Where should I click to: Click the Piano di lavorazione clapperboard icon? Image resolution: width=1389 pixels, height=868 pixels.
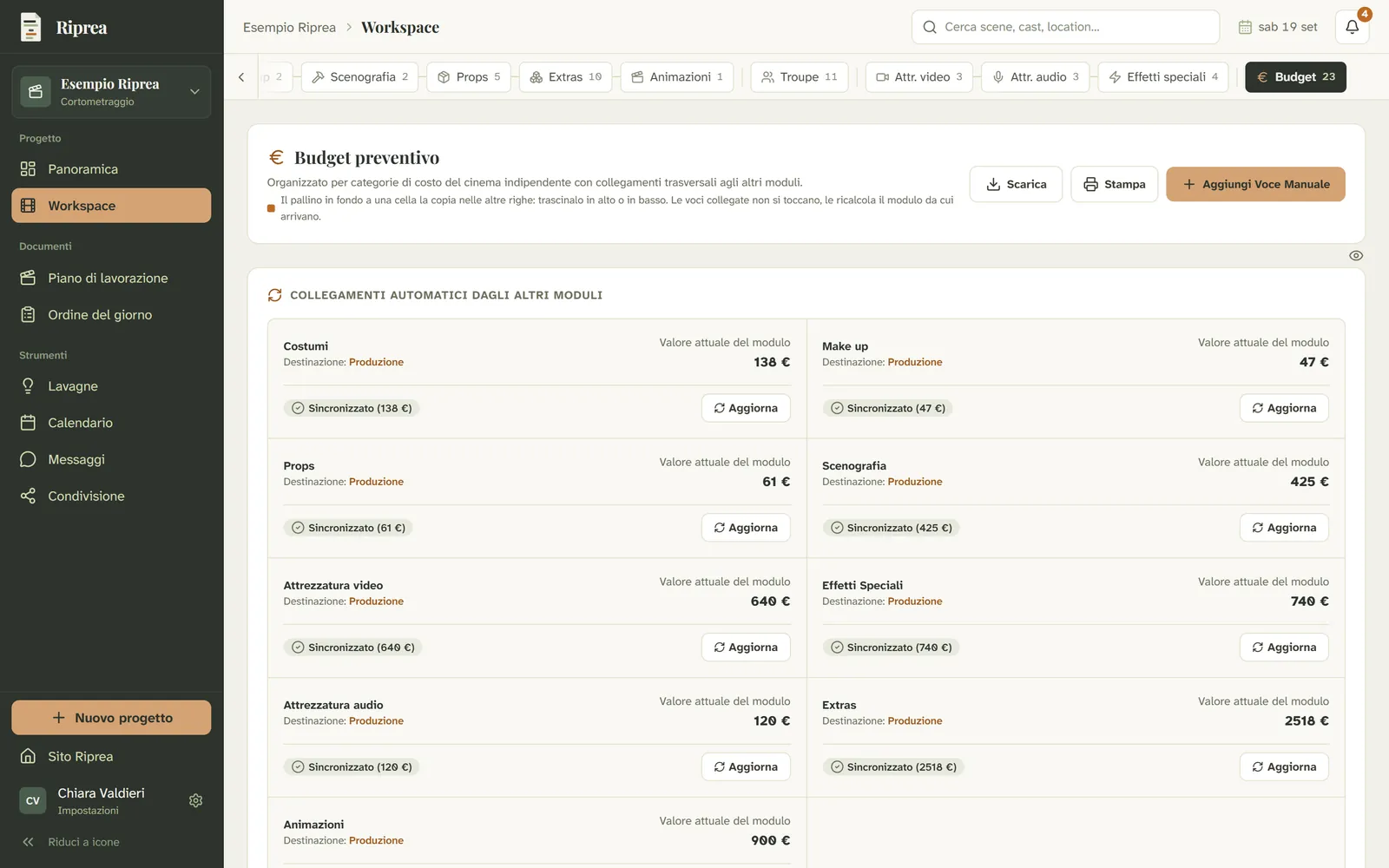pos(28,278)
